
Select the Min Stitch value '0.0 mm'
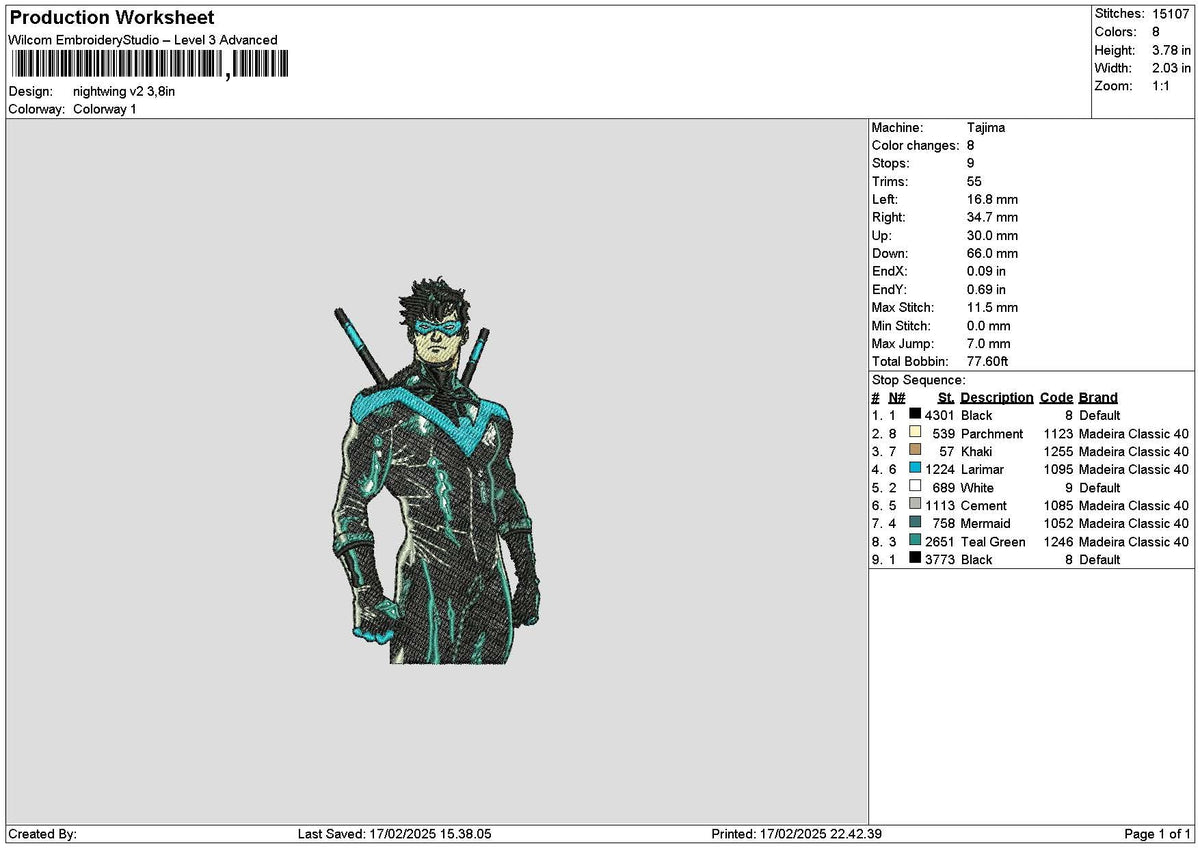click(x=988, y=325)
